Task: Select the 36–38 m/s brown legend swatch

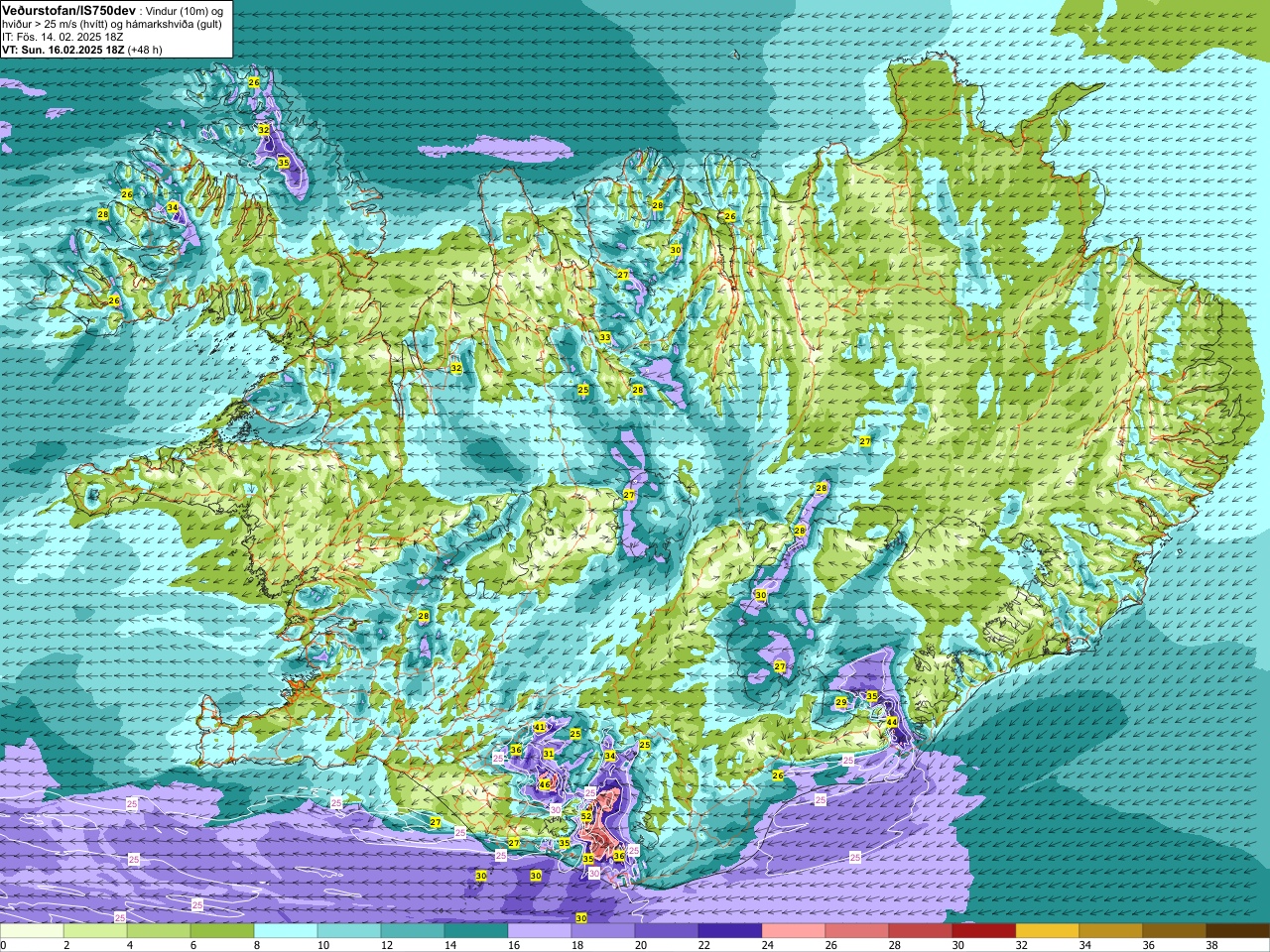Action: click(1175, 931)
